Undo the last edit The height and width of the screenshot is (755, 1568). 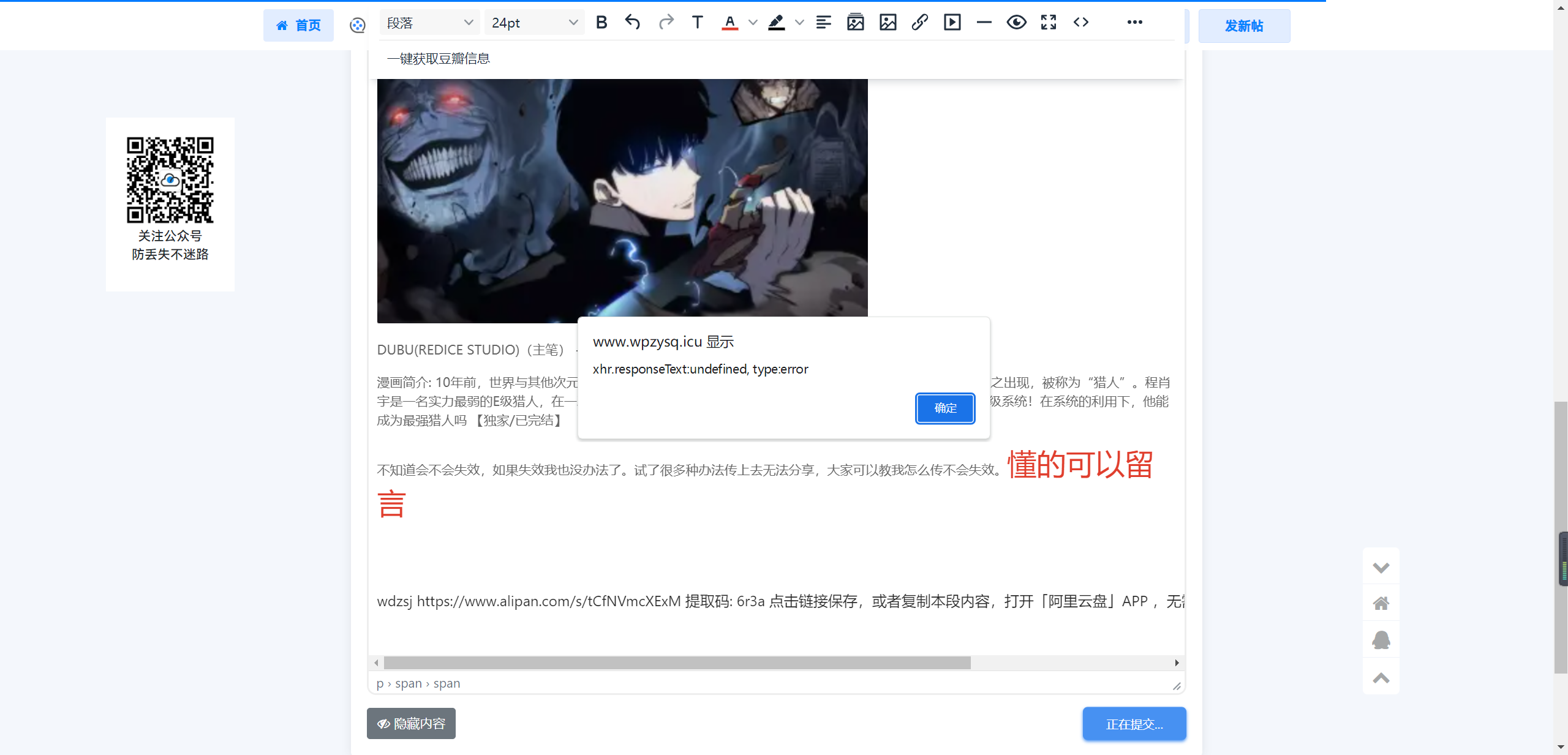click(633, 23)
